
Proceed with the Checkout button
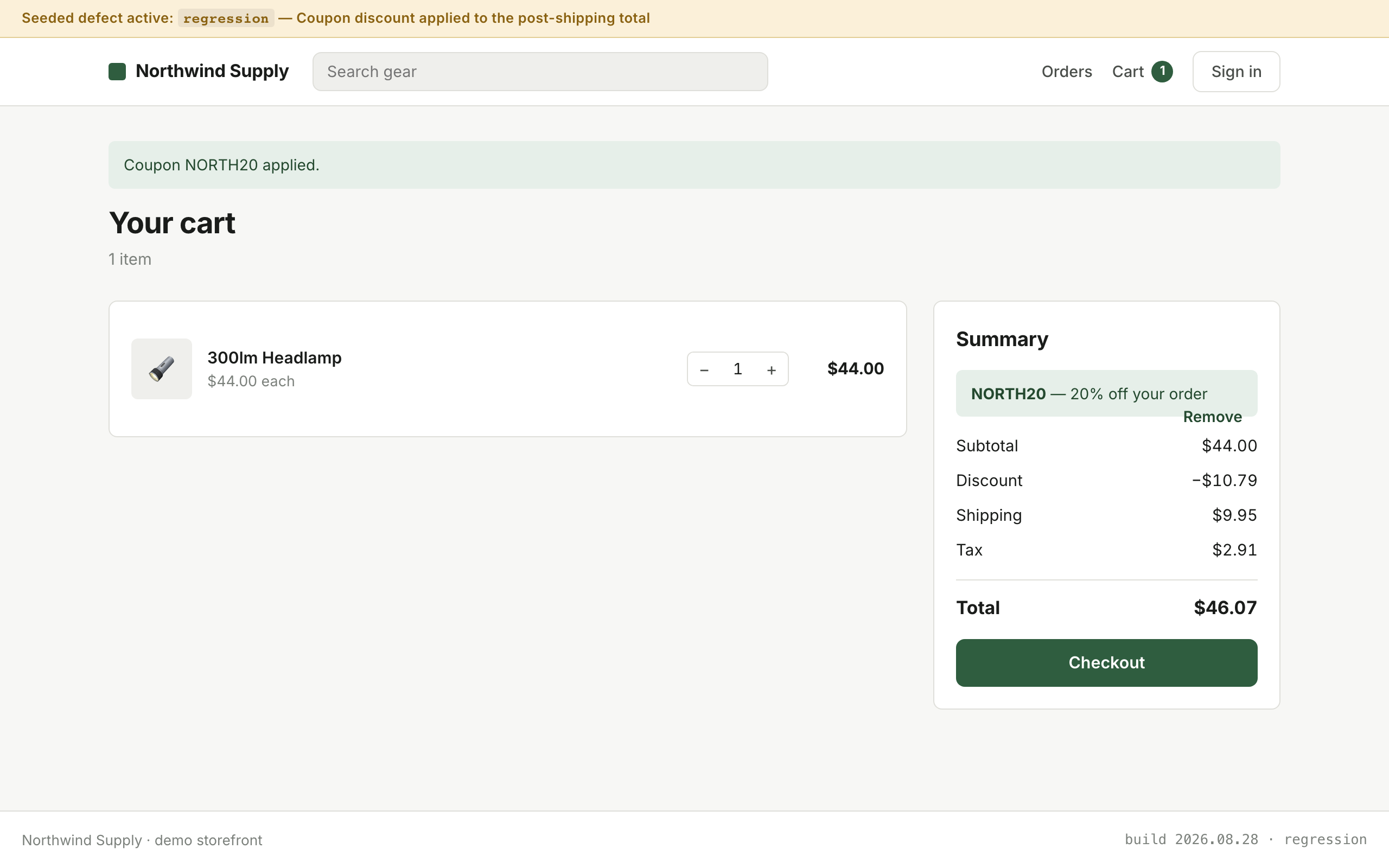coord(1107,662)
